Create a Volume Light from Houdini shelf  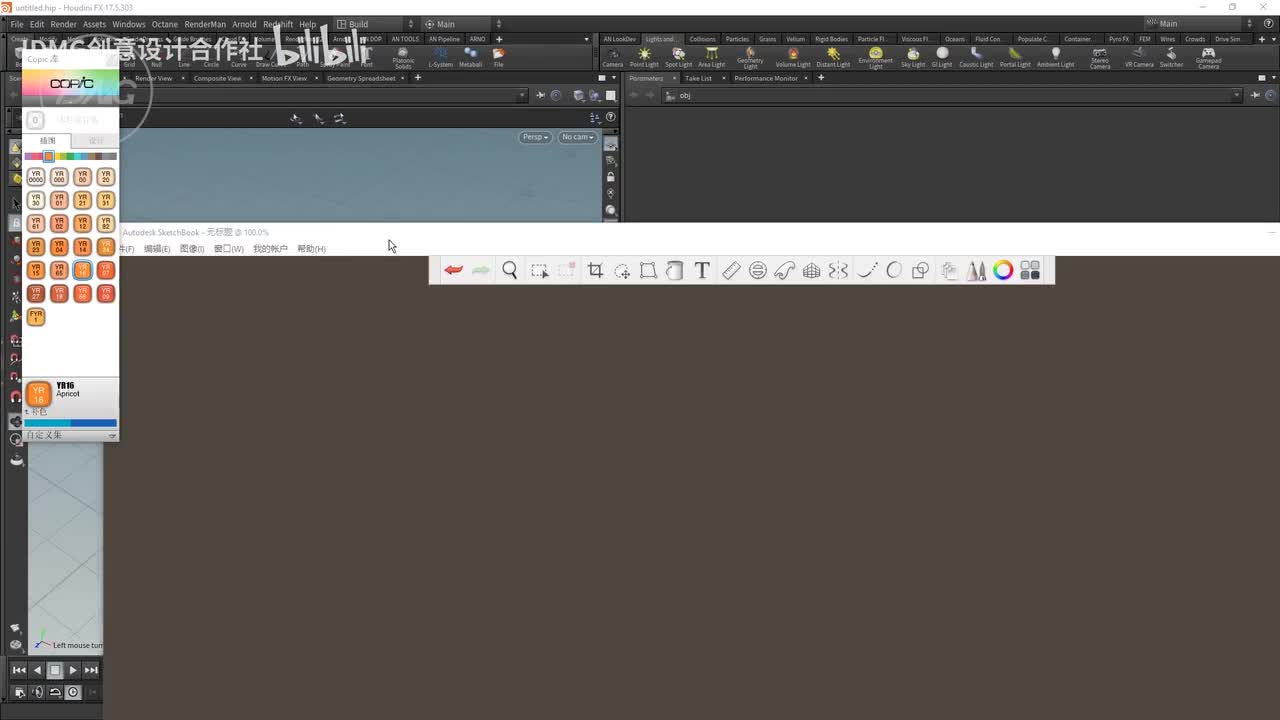point(793,58)
